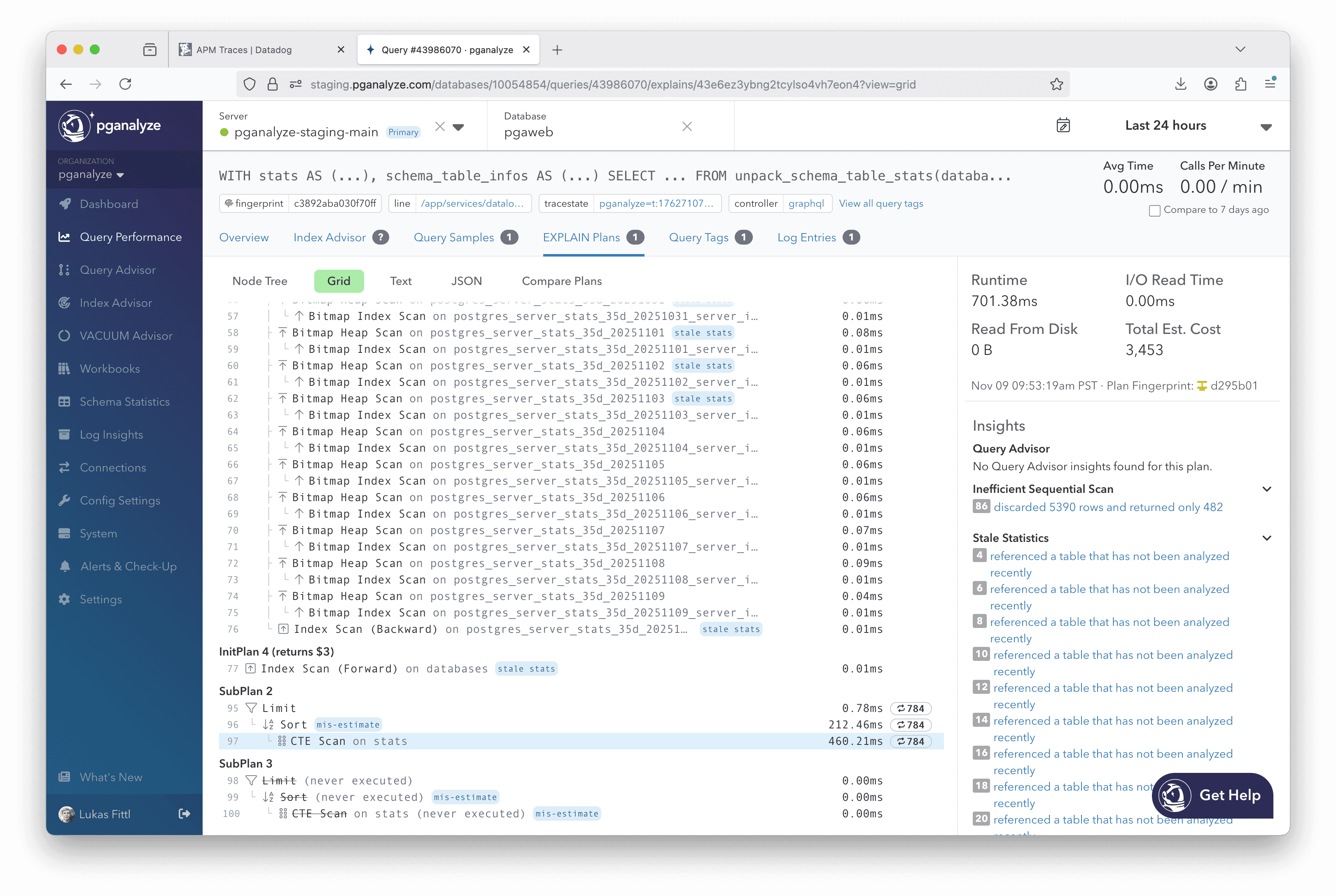The image size is (1336, 896).
Task: Open the calendar date picker icon
Action: (1063, 126)
